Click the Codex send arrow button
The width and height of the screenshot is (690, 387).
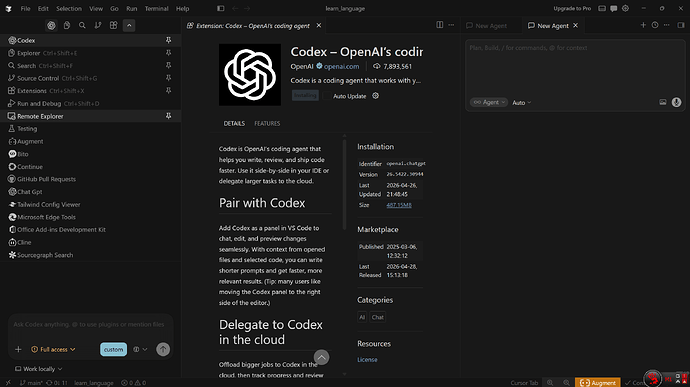click(x=163, y=349)
